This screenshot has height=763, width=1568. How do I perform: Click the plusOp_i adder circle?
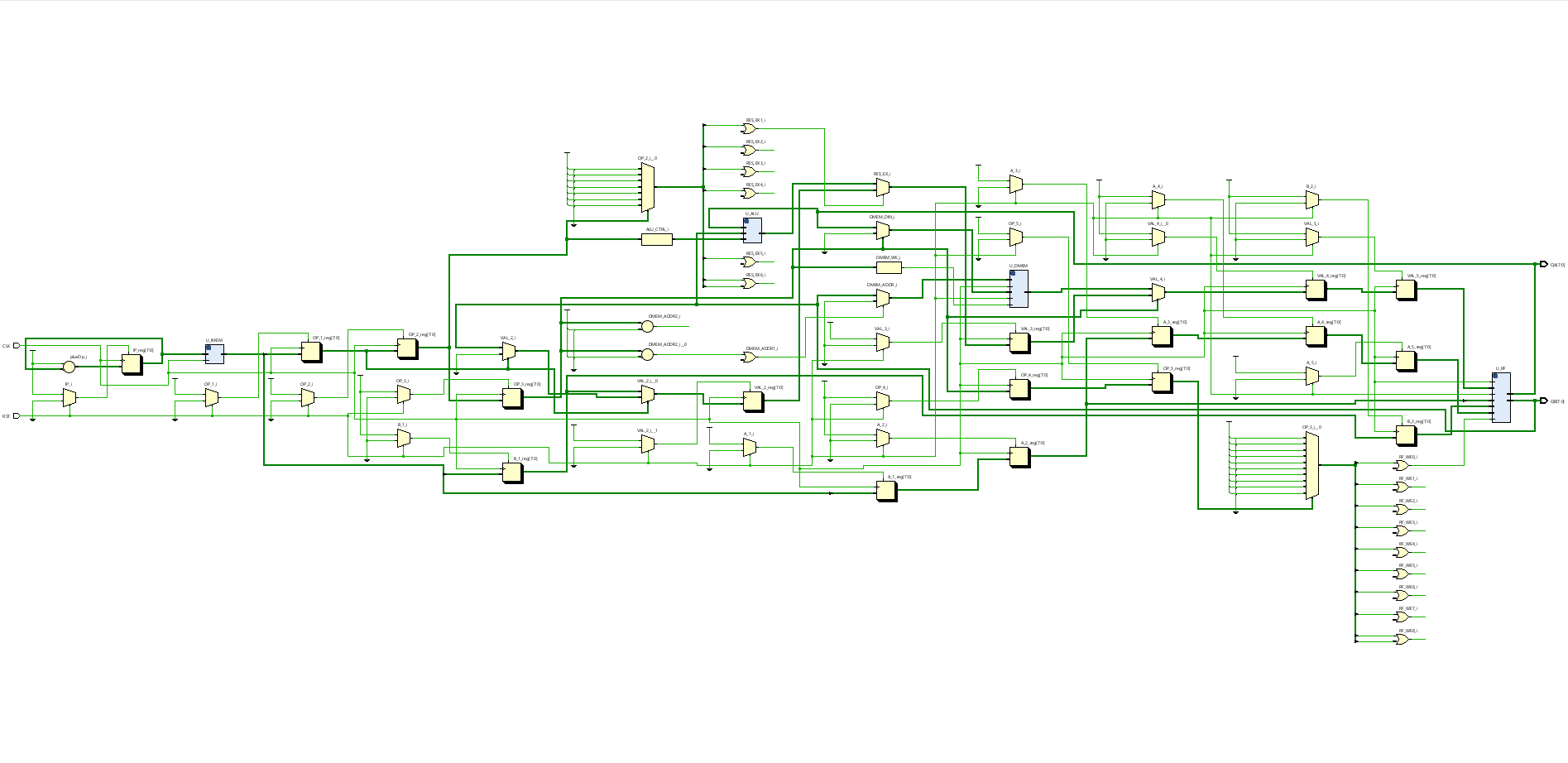tap(70, 367)
